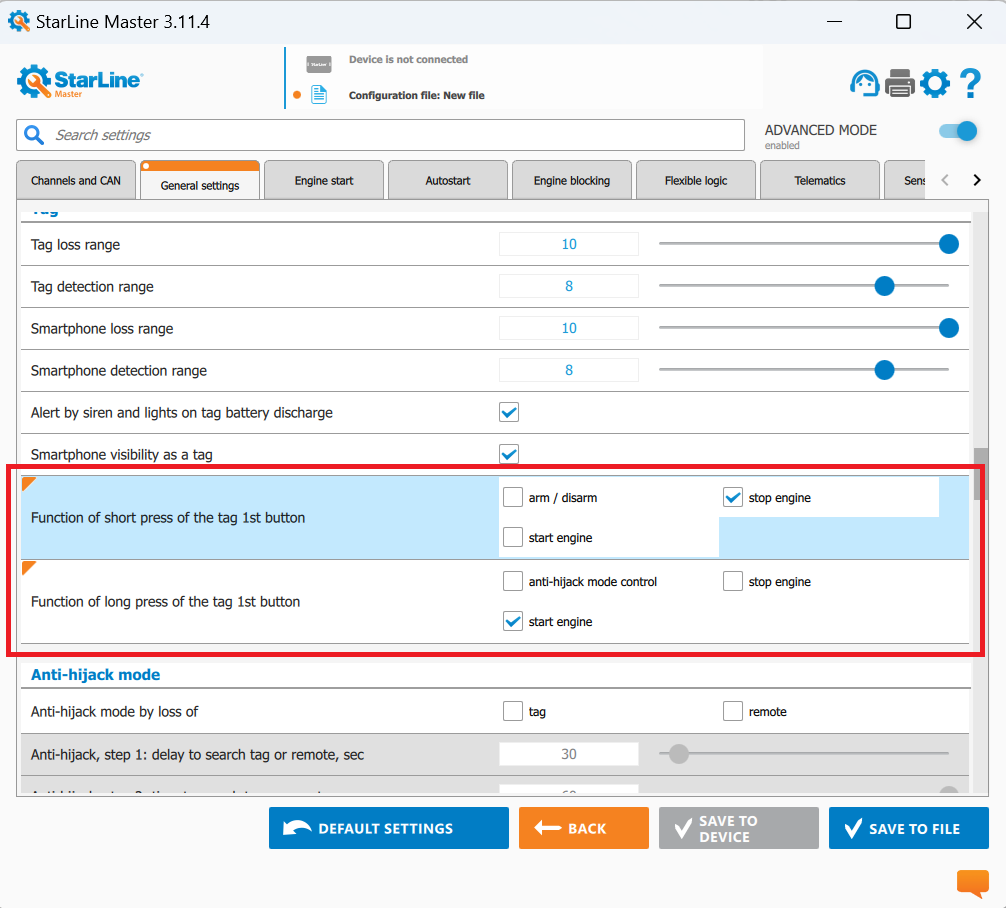Click 'Function of long press of the tag 1st button'
Image resolution: width=1006 pixels, height=908 pixels.
[166, 601]
